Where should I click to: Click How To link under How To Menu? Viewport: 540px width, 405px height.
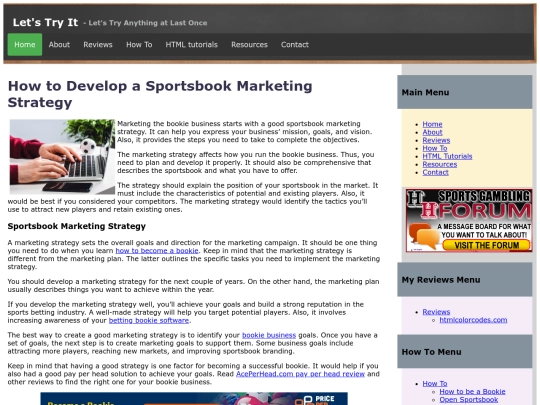[435, 383]
